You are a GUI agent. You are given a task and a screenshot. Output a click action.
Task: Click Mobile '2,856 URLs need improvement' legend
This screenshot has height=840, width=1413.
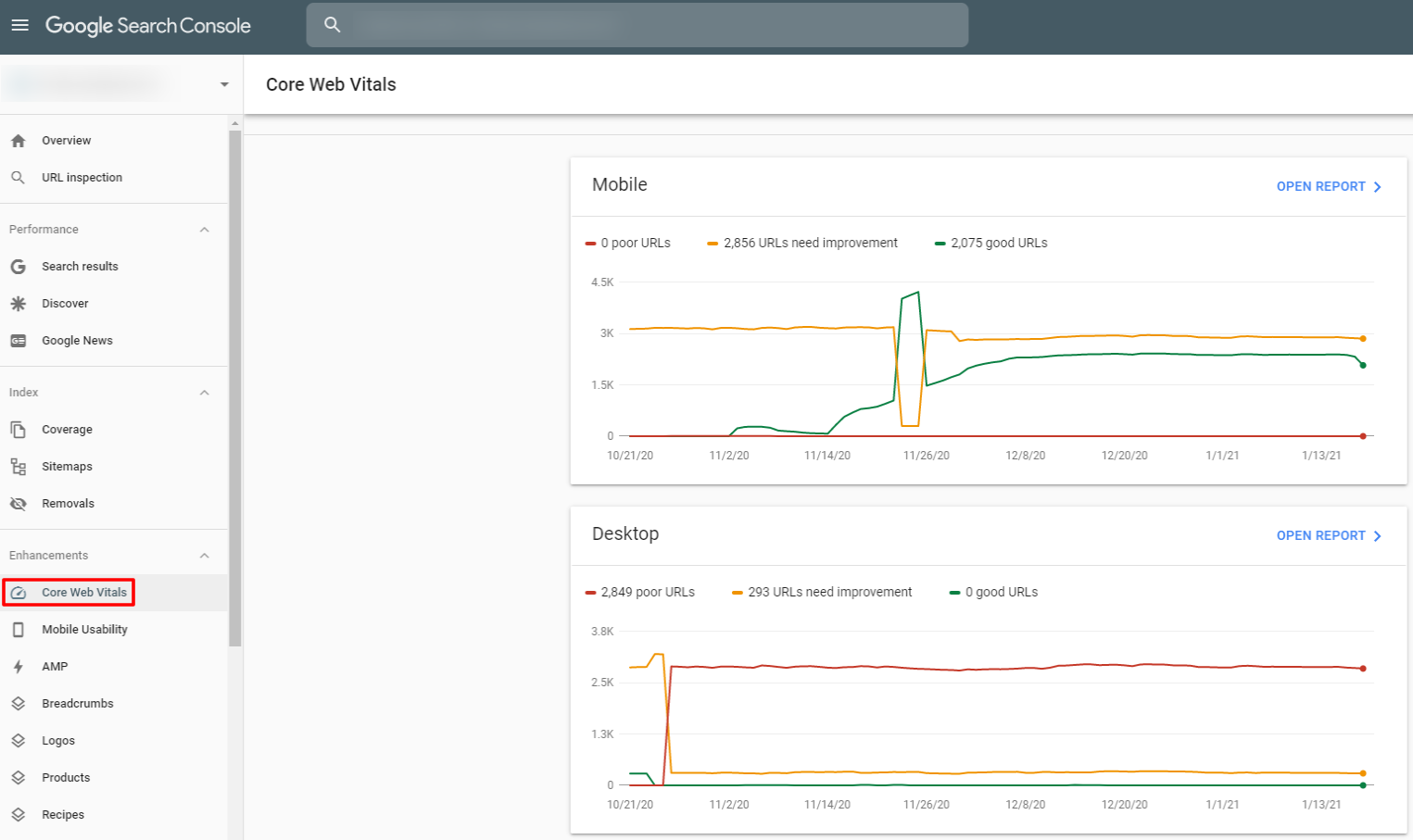click(802, 244)
